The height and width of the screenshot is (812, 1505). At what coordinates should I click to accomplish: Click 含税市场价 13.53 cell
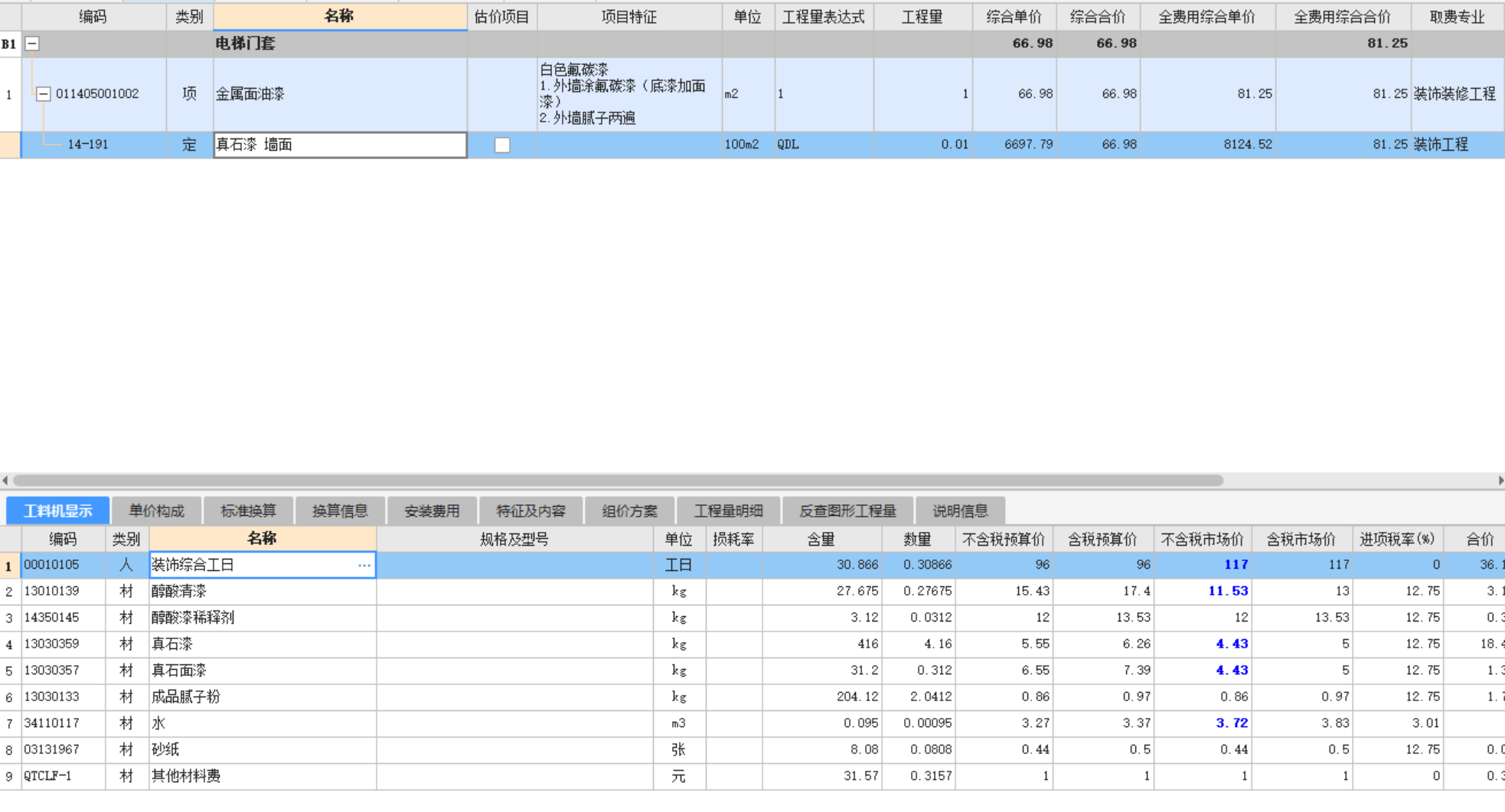pyautogui.click(x=1302, y=618)
